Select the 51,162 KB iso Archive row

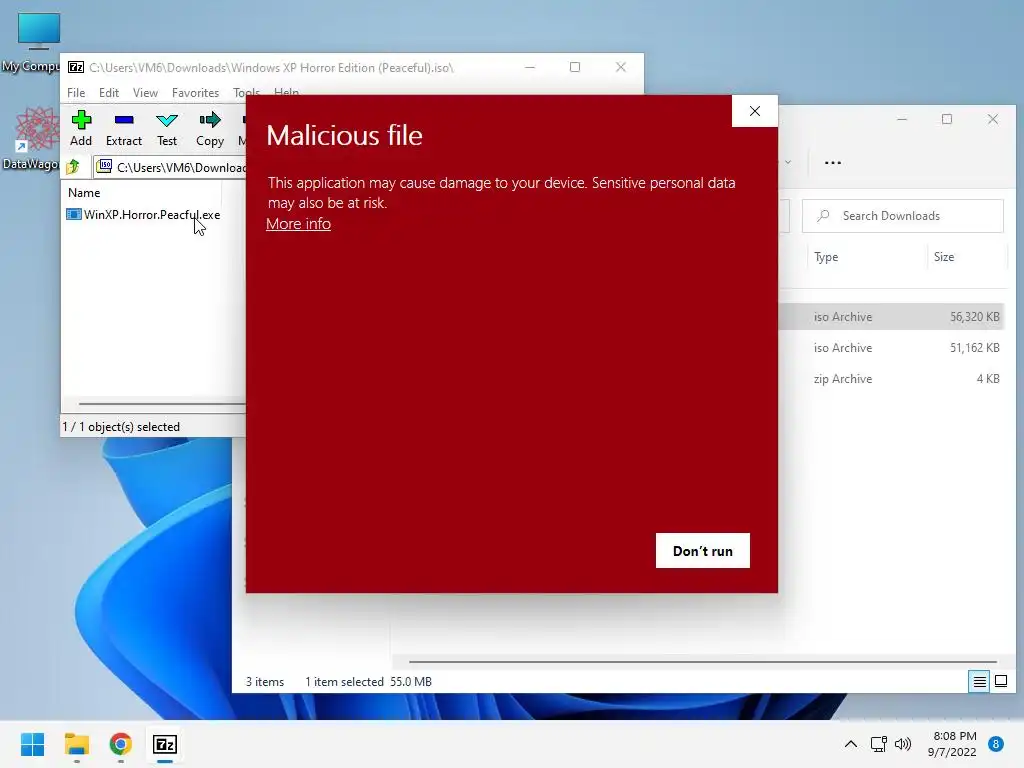893,348
